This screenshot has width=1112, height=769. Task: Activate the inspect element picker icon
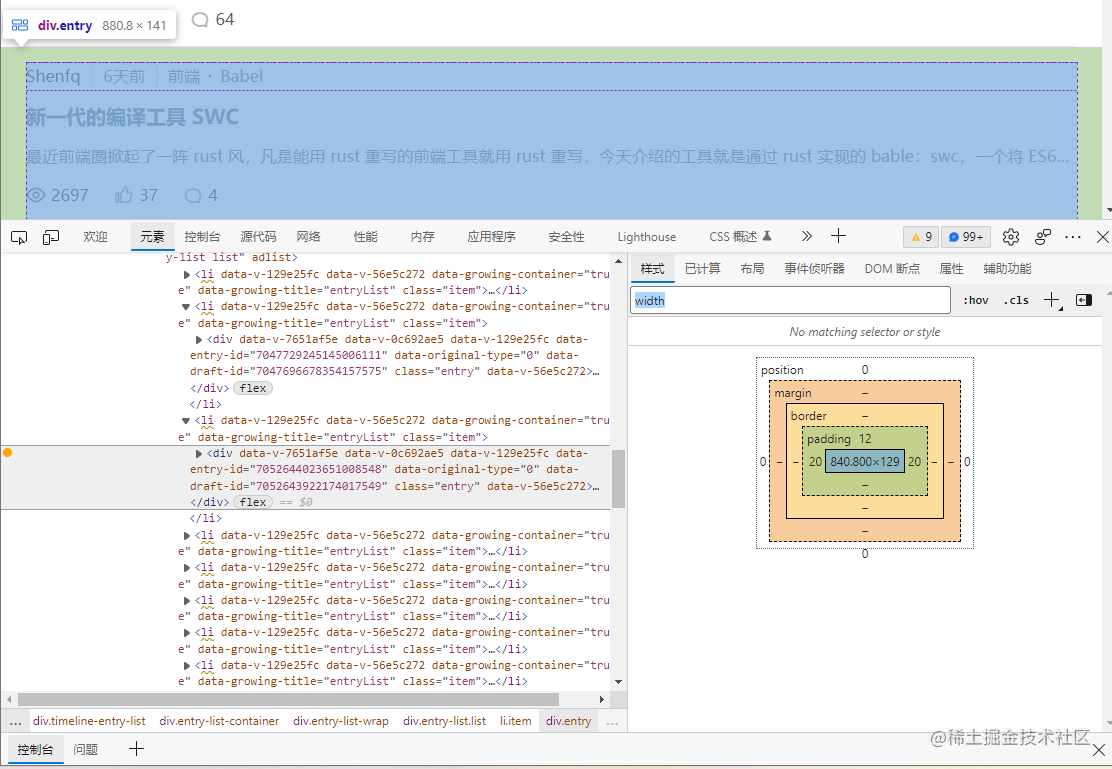pos(19,237)
